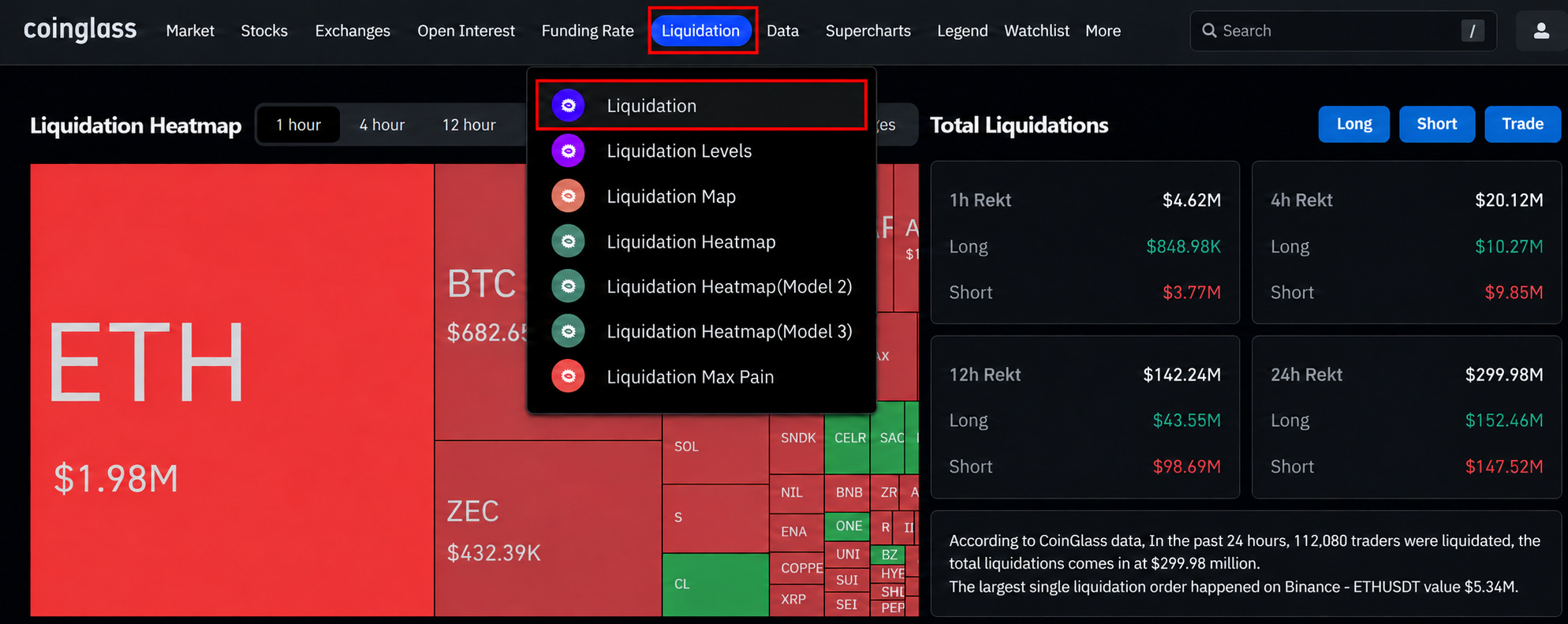1568x624 pixels.
Task: Click the search magnifier icon
Action: [1208, 31]
